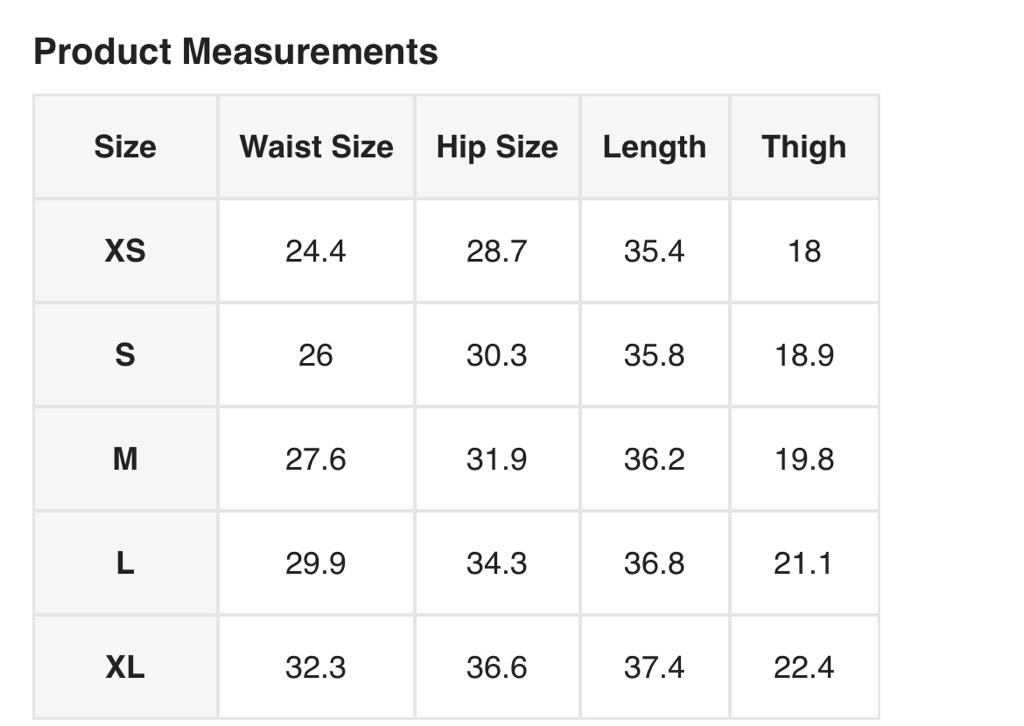Click the S size row label

click(x=125, y=355)
